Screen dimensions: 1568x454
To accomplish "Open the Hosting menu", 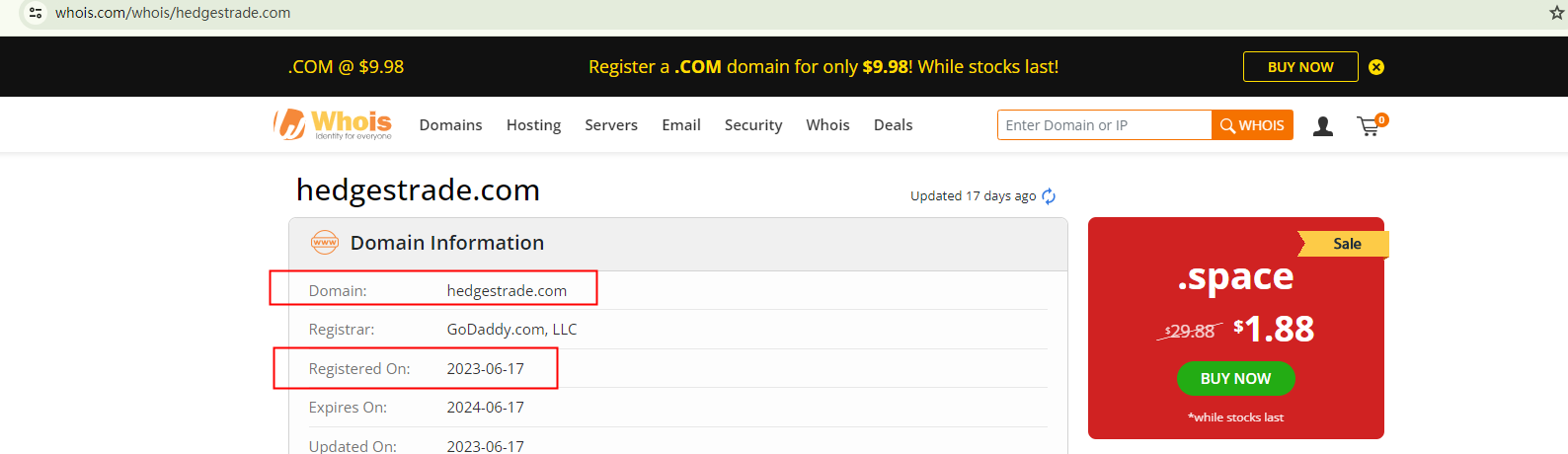I will pos(533,125).
